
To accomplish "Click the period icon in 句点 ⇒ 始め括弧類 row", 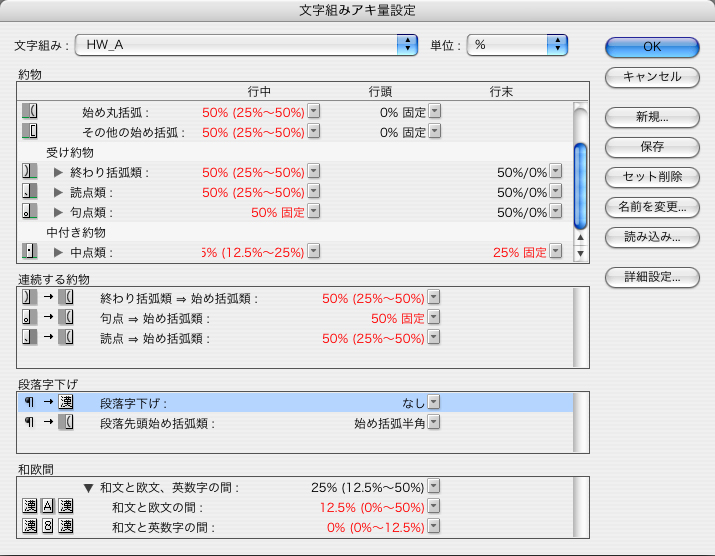I will tap(30, 317).
